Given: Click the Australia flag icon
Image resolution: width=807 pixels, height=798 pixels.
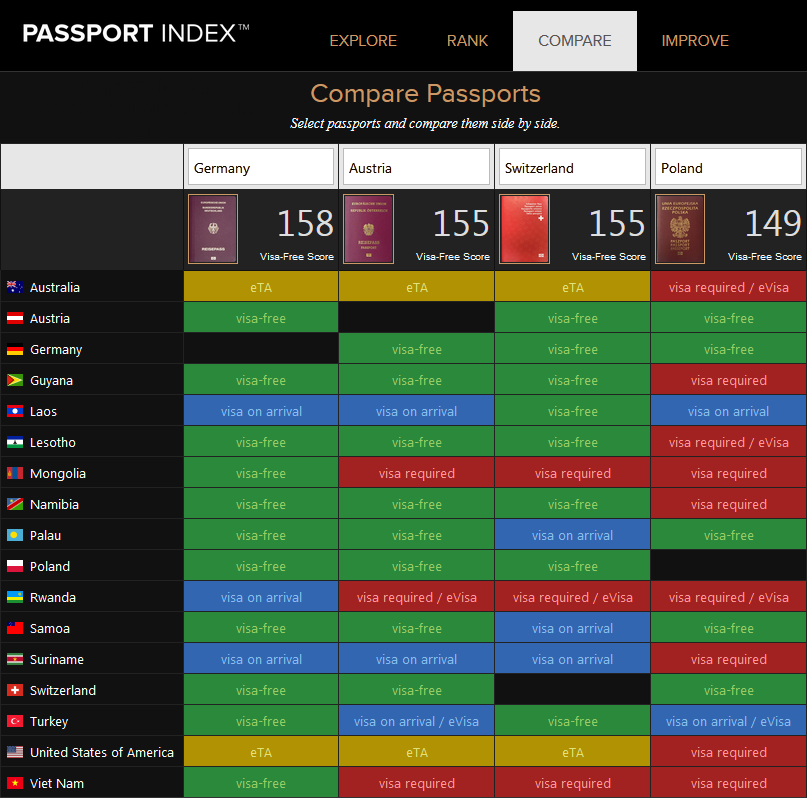Looking at the screenshot, I should coord(15,288).
